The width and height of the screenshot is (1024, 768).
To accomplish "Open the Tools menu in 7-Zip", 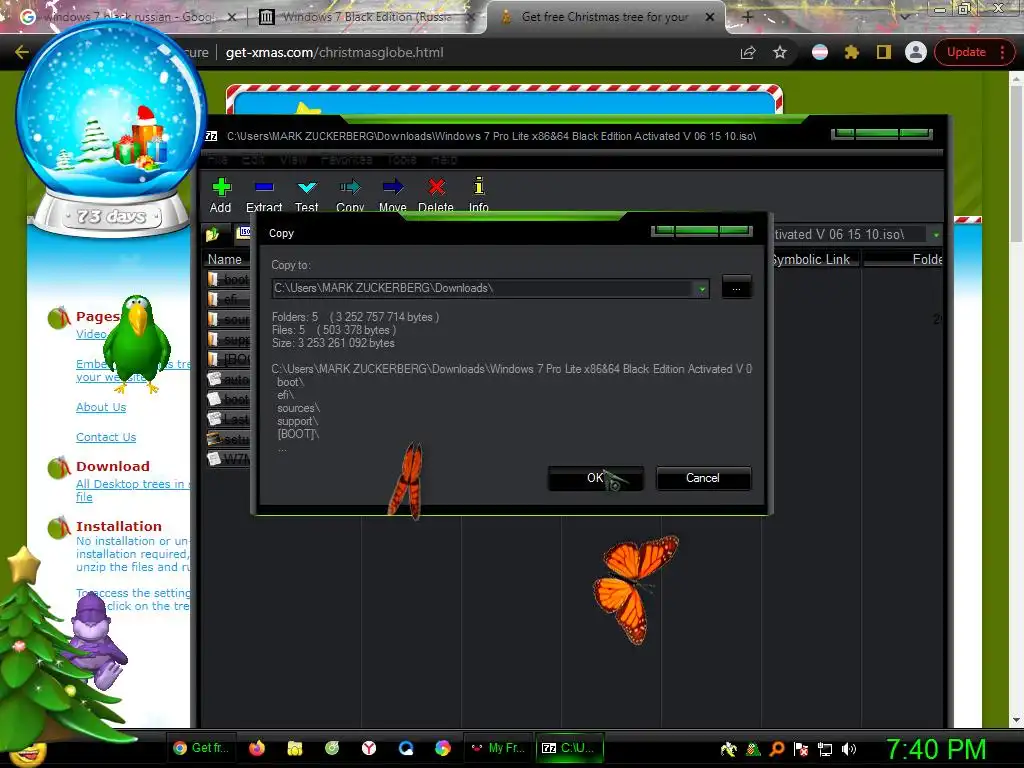I will point(402,159).
